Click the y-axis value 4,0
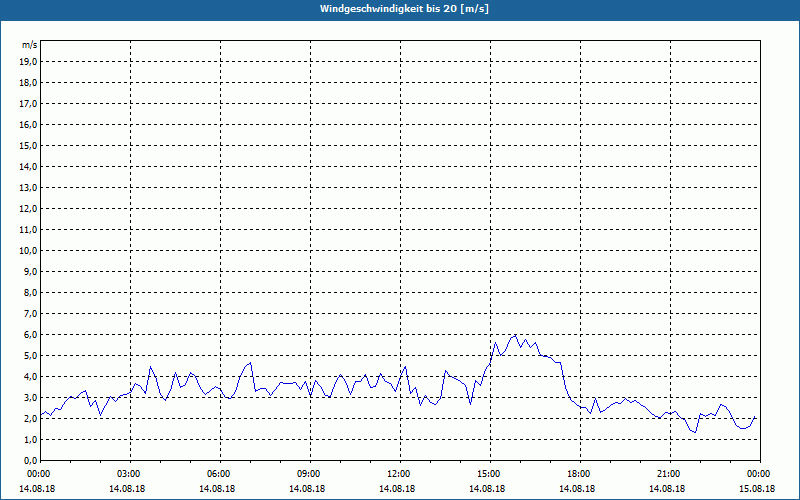The height and width of the screenshot is (500, 800). (x=30, y=377)
